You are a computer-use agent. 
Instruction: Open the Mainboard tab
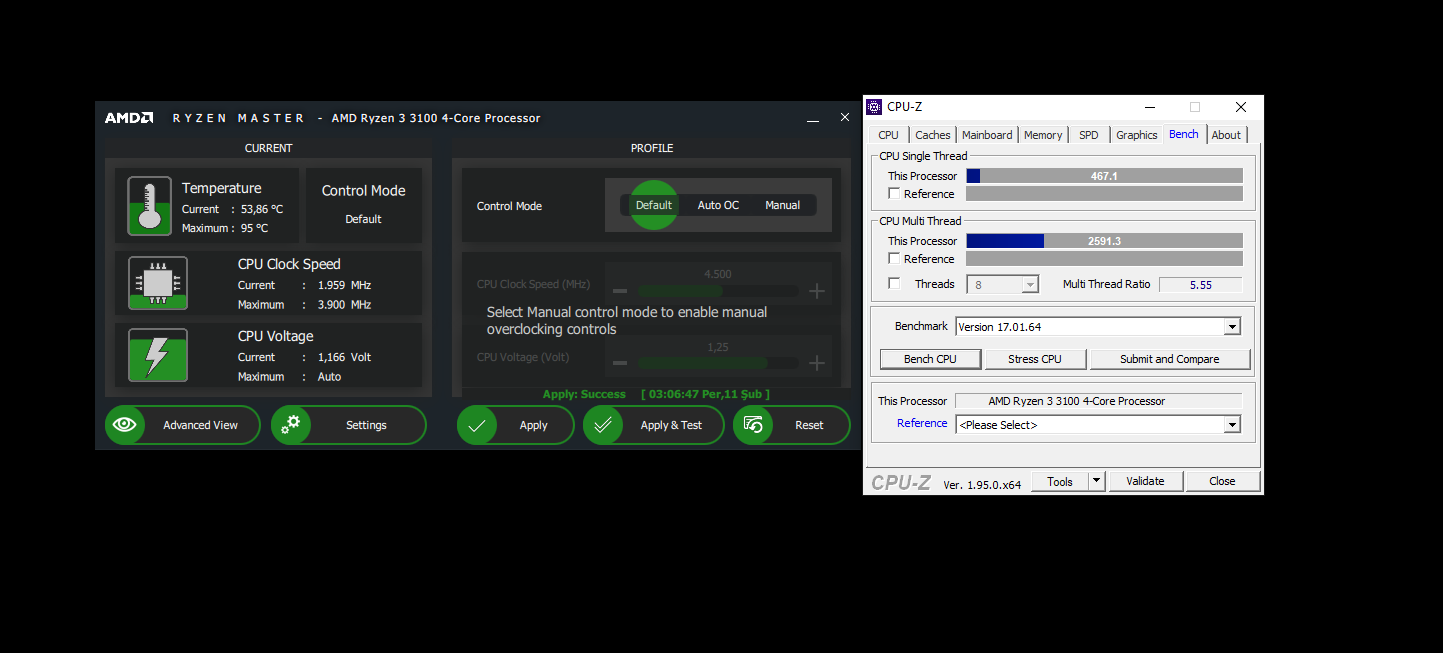click(987, 135)
